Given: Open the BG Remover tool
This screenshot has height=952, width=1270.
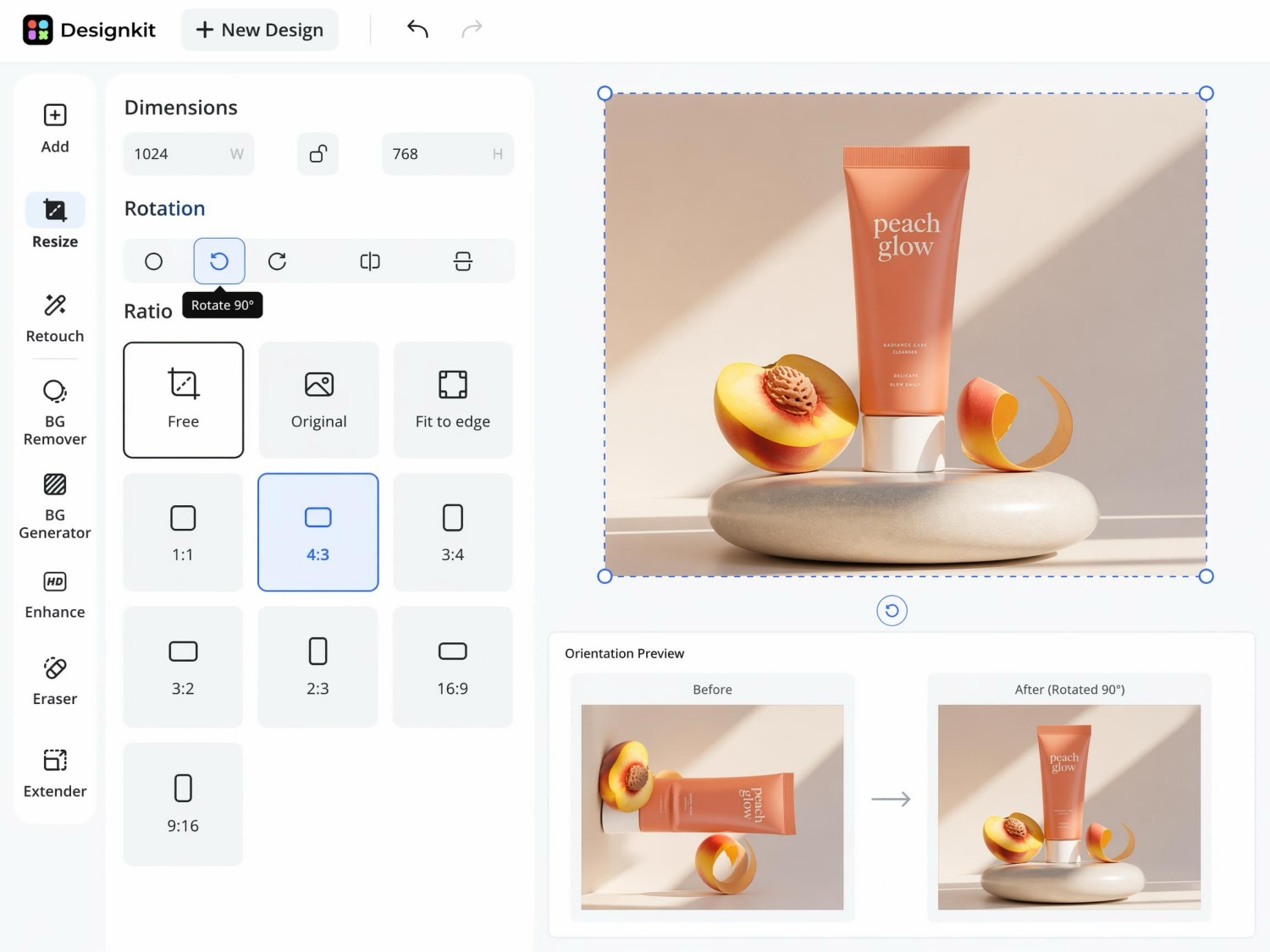Looking at the screenshot, I should coord(55,412).
